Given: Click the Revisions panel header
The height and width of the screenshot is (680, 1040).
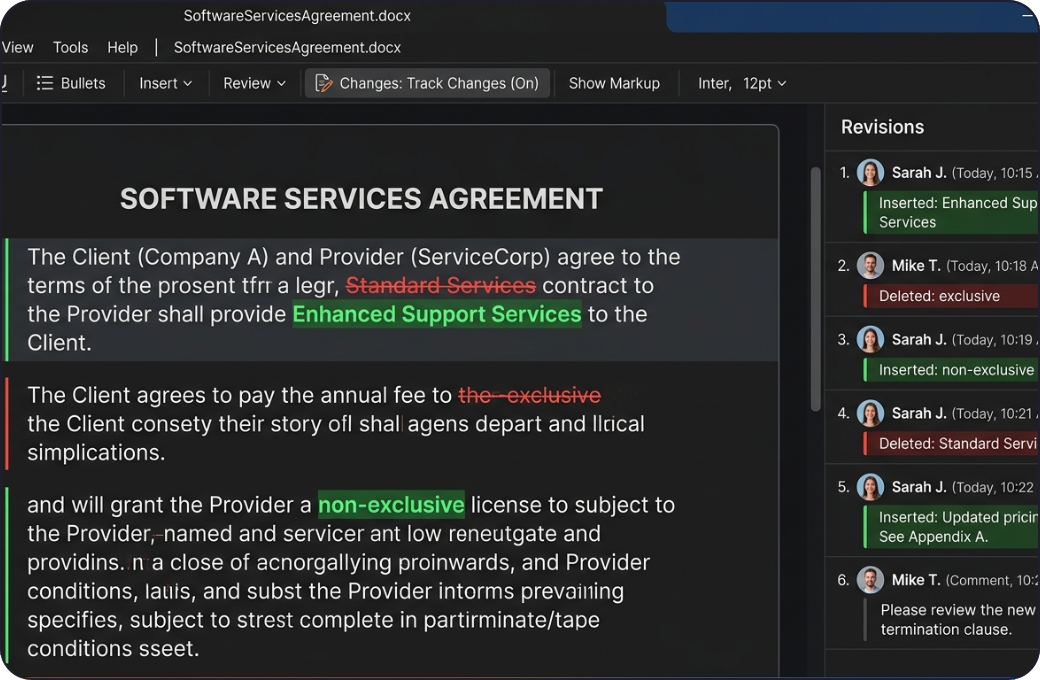Looking at the screenshot, I should 883,127.
